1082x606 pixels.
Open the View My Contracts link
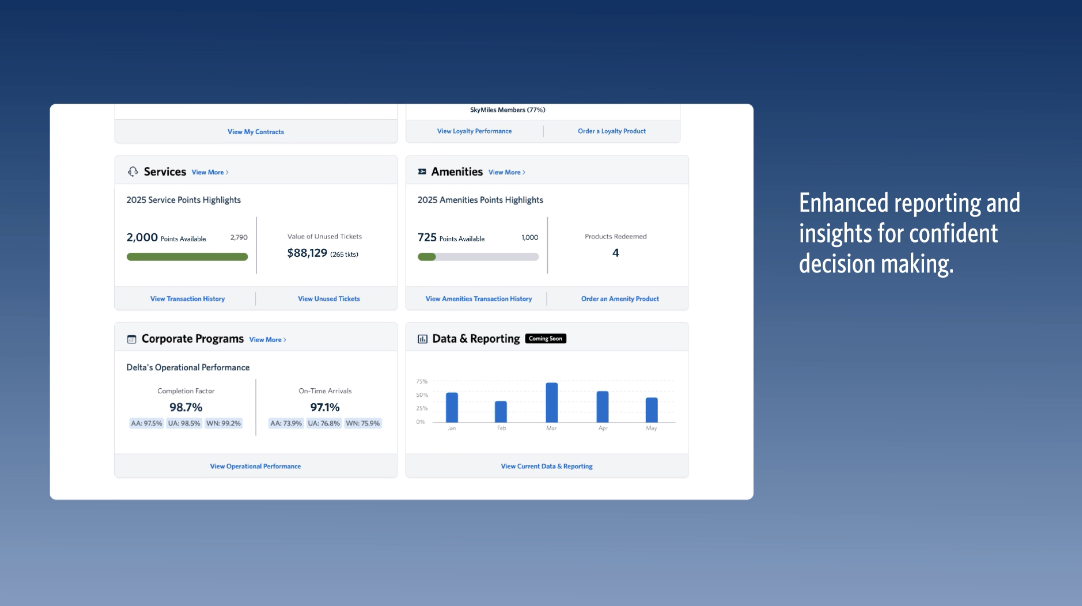pos(256,132)
